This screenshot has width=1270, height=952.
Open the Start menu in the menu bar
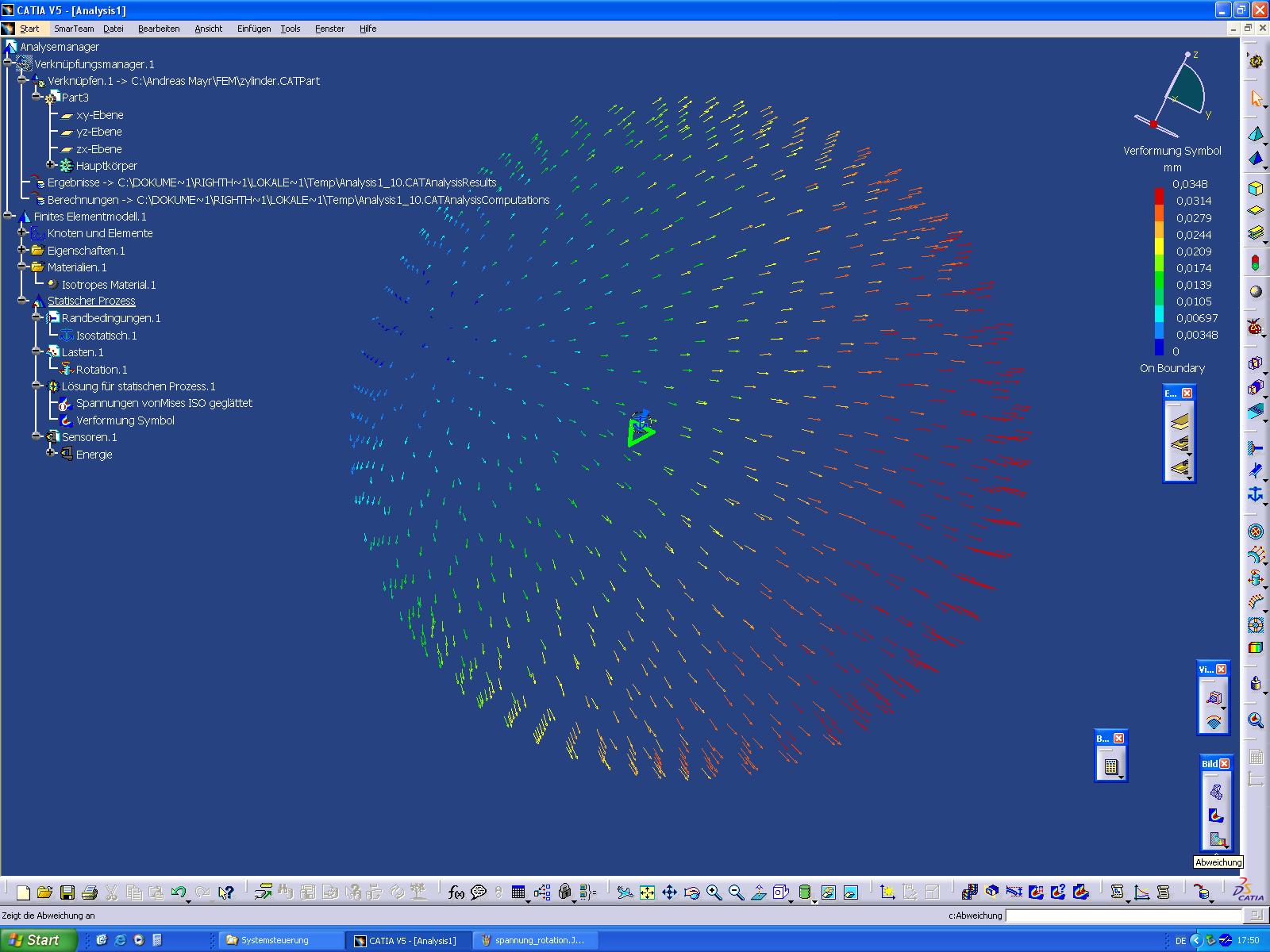(29, 29)
